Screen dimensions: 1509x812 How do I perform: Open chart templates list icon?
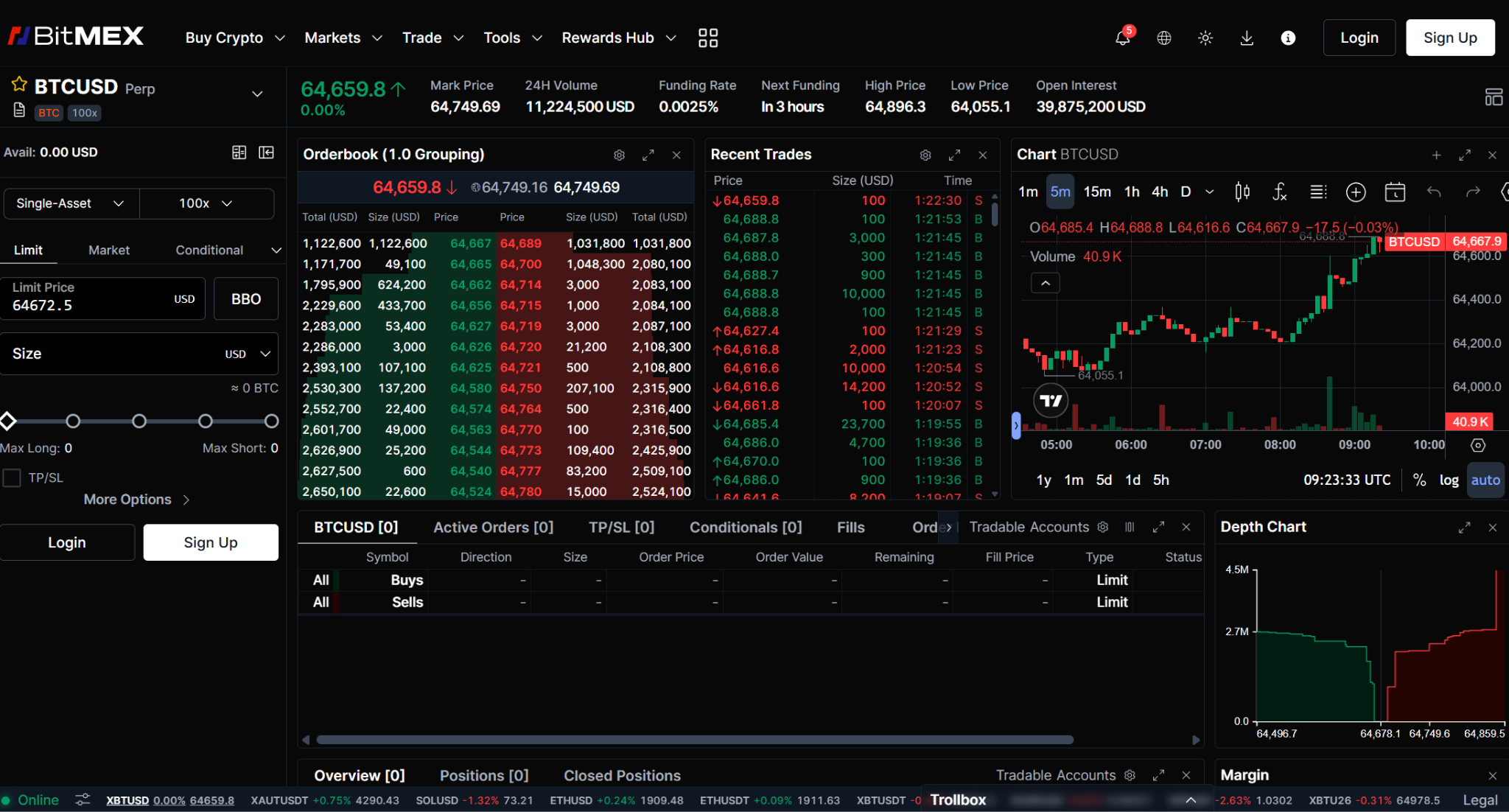(1318, 192)
